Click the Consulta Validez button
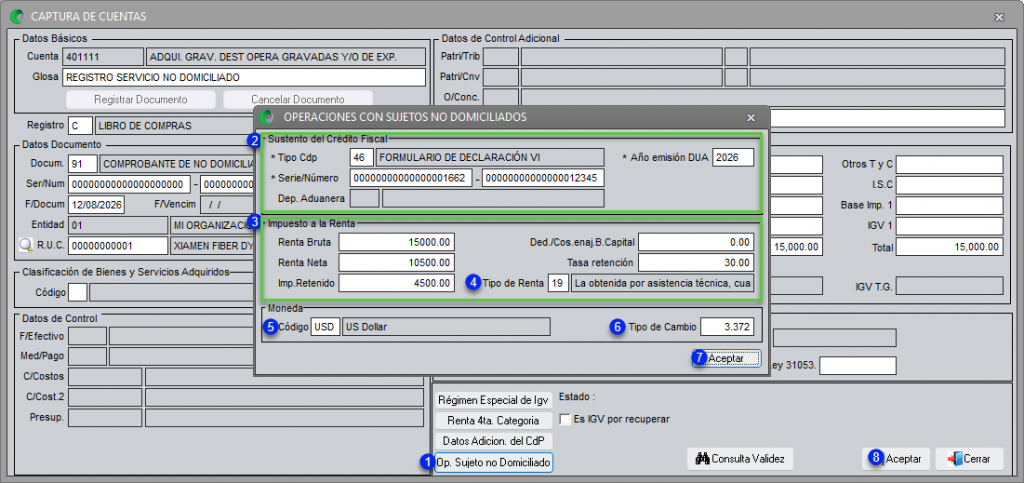This screenshot has height=483, width=1024. click(x=740, y=459)
